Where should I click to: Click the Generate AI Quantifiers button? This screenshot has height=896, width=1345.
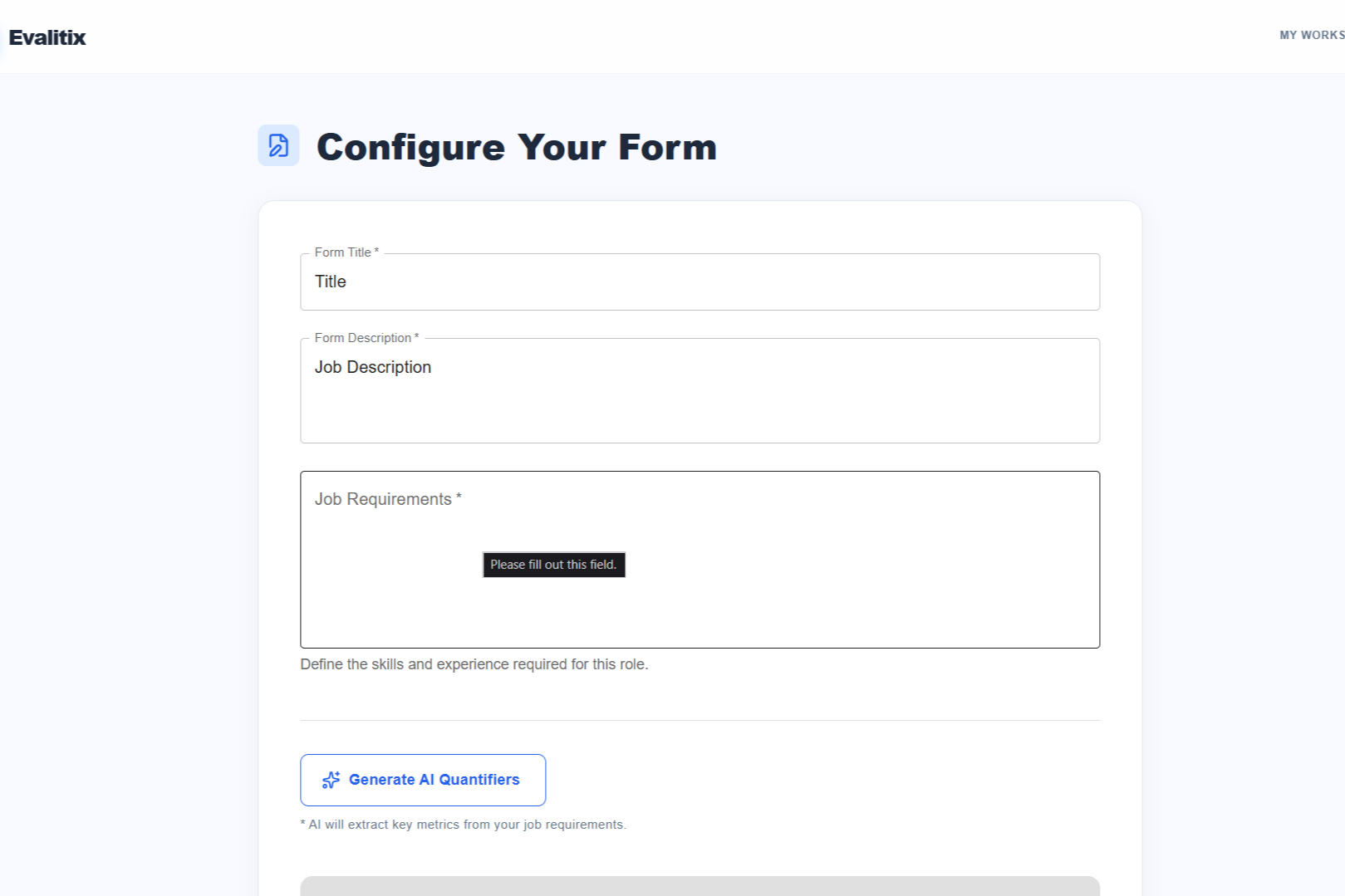coord(423,780)
